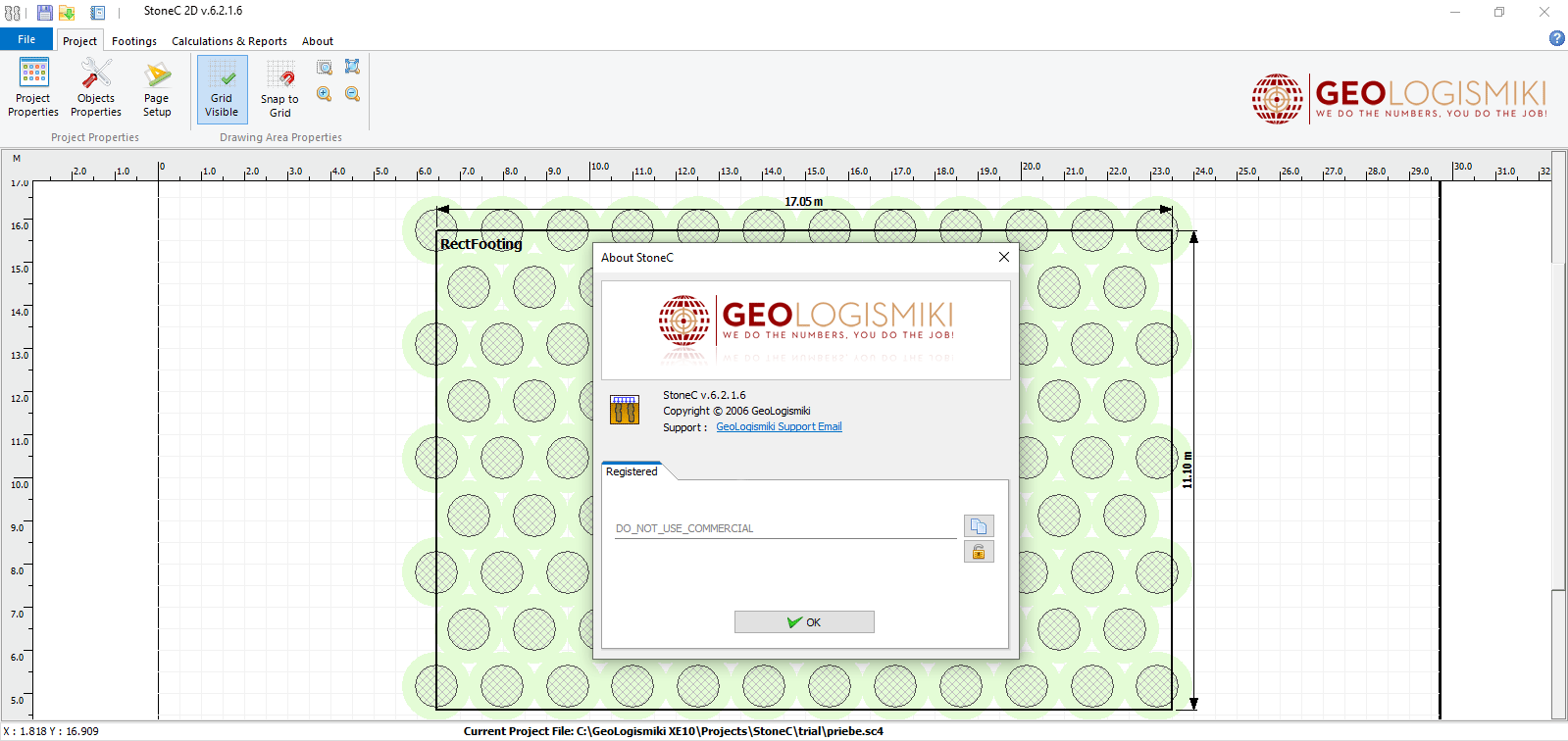
Task: Click OK in the About StoneC dialog
Action: coord(804,622)
